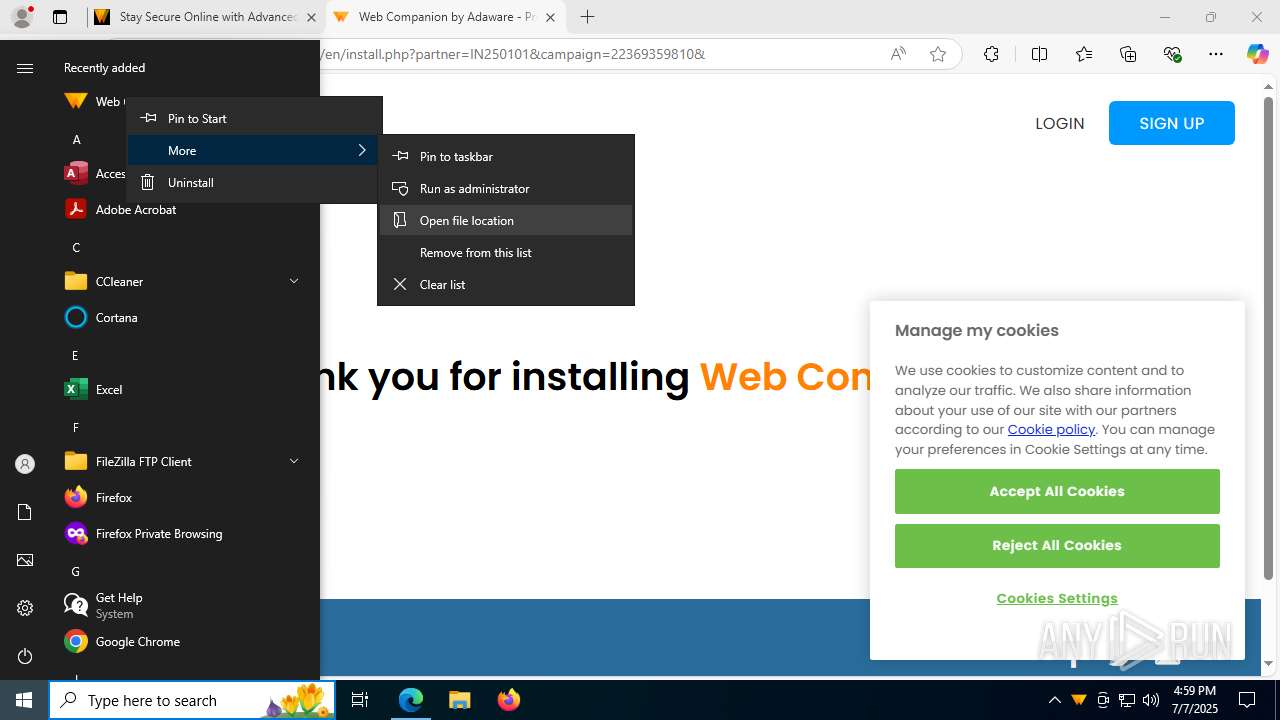Click the Web Companion tray icon
Screen dimensions: 1280x720
click(1079, 700)
